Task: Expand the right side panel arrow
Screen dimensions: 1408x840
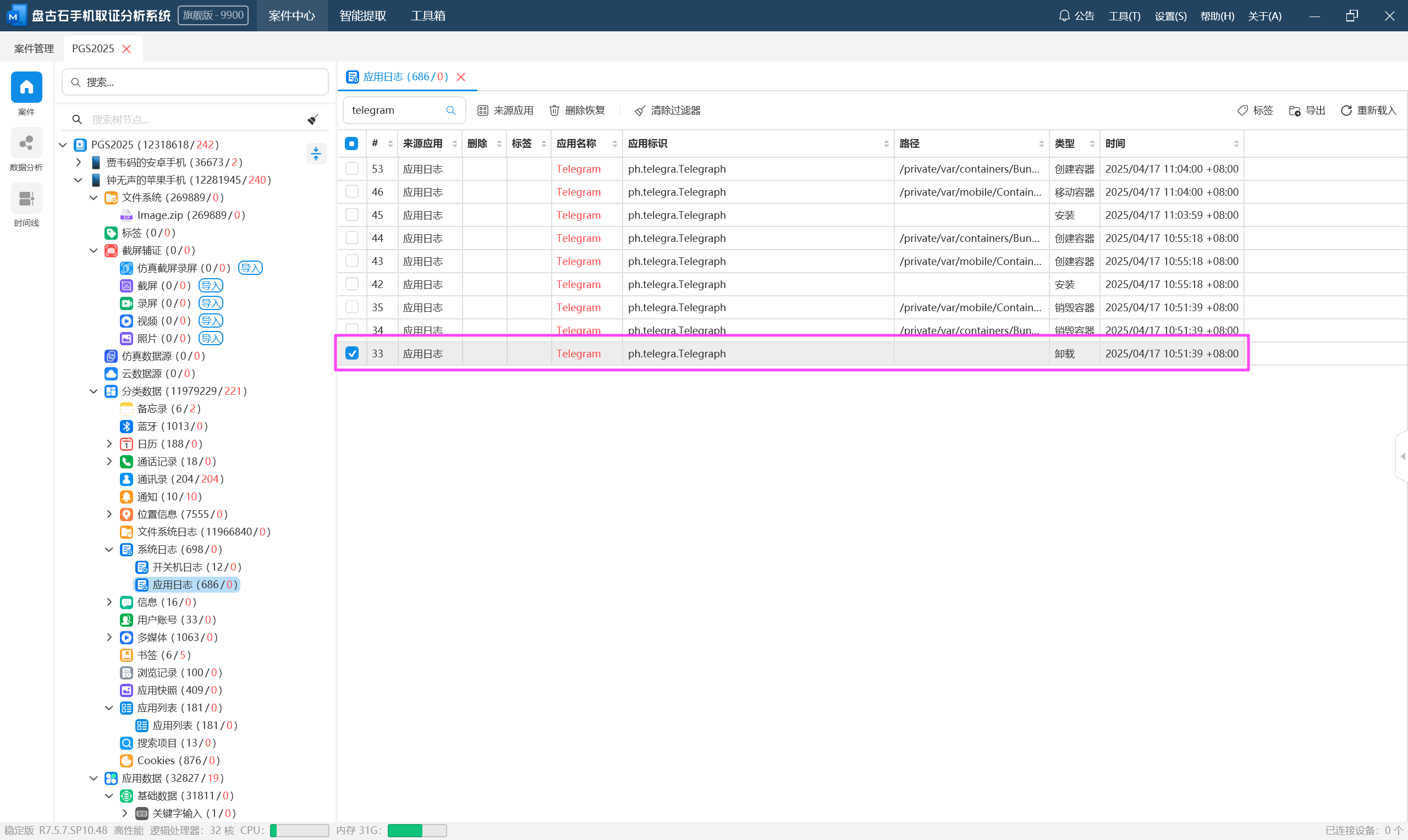Action: tap(1402, 456)
